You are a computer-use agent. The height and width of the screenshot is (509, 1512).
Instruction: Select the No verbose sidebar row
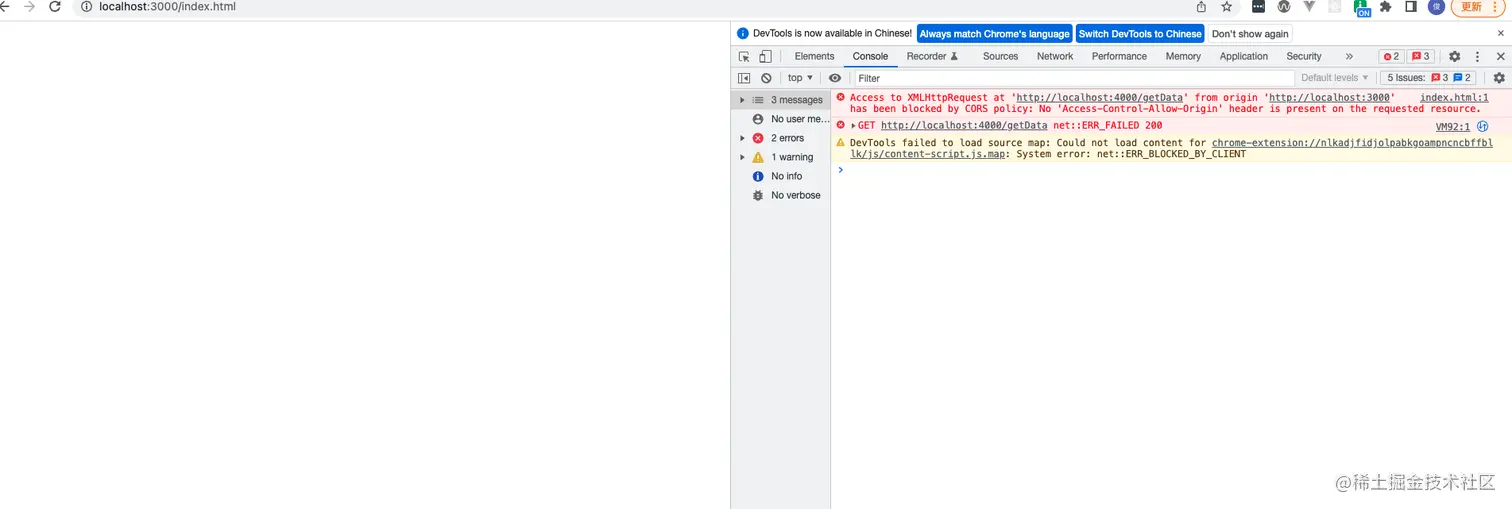(781, 195)
